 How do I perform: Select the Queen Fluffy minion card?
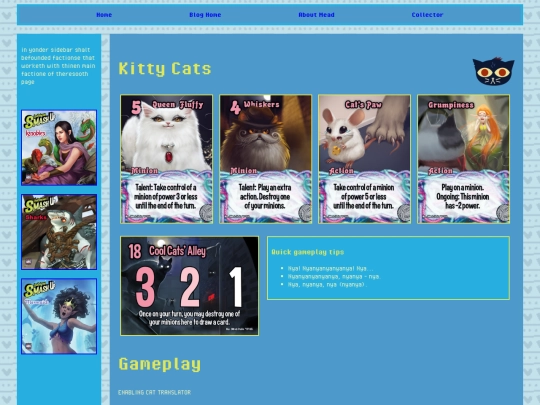[167, 159]
